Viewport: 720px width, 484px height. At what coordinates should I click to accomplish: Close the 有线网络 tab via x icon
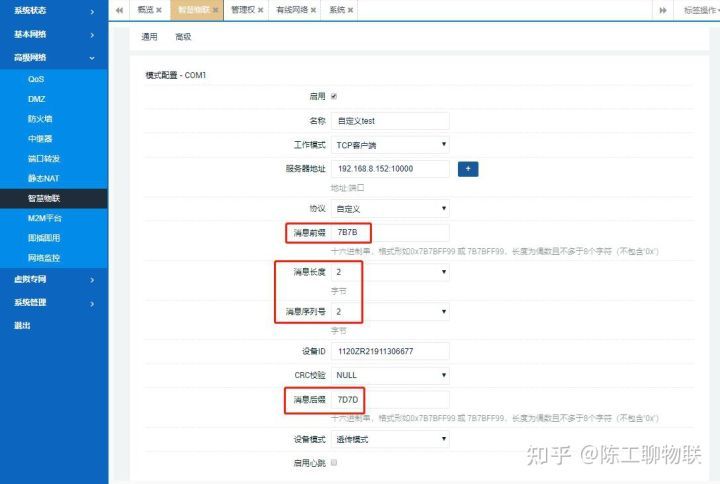[x=313, y=10]
